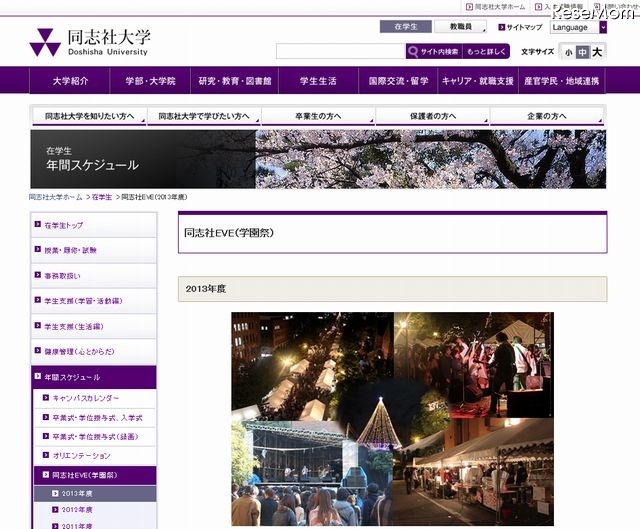Expand 企業の方へ menu
The image size is (640, 529).
(x=547, y=116)
